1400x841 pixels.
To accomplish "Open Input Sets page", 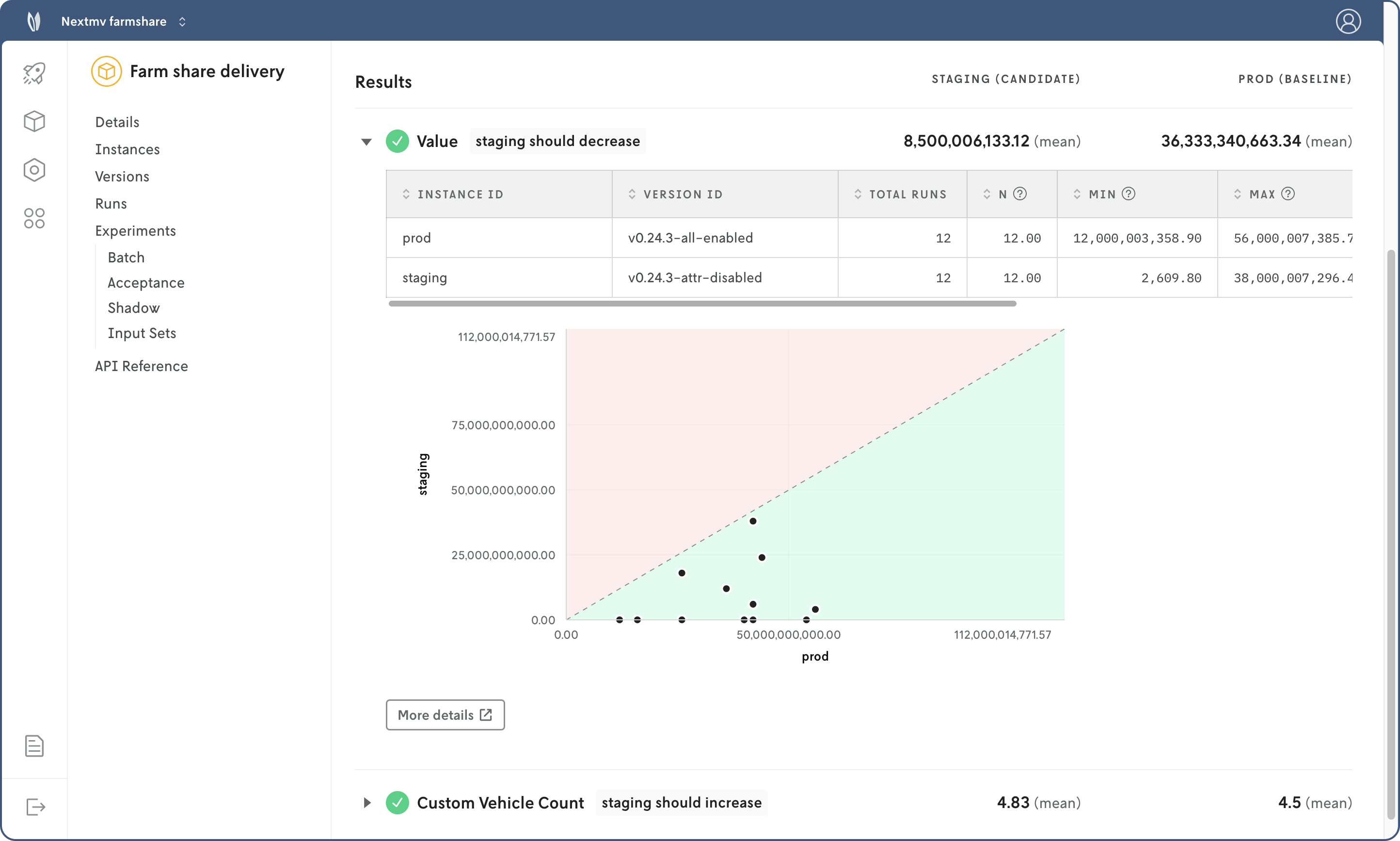I will (x=142, y=333).
